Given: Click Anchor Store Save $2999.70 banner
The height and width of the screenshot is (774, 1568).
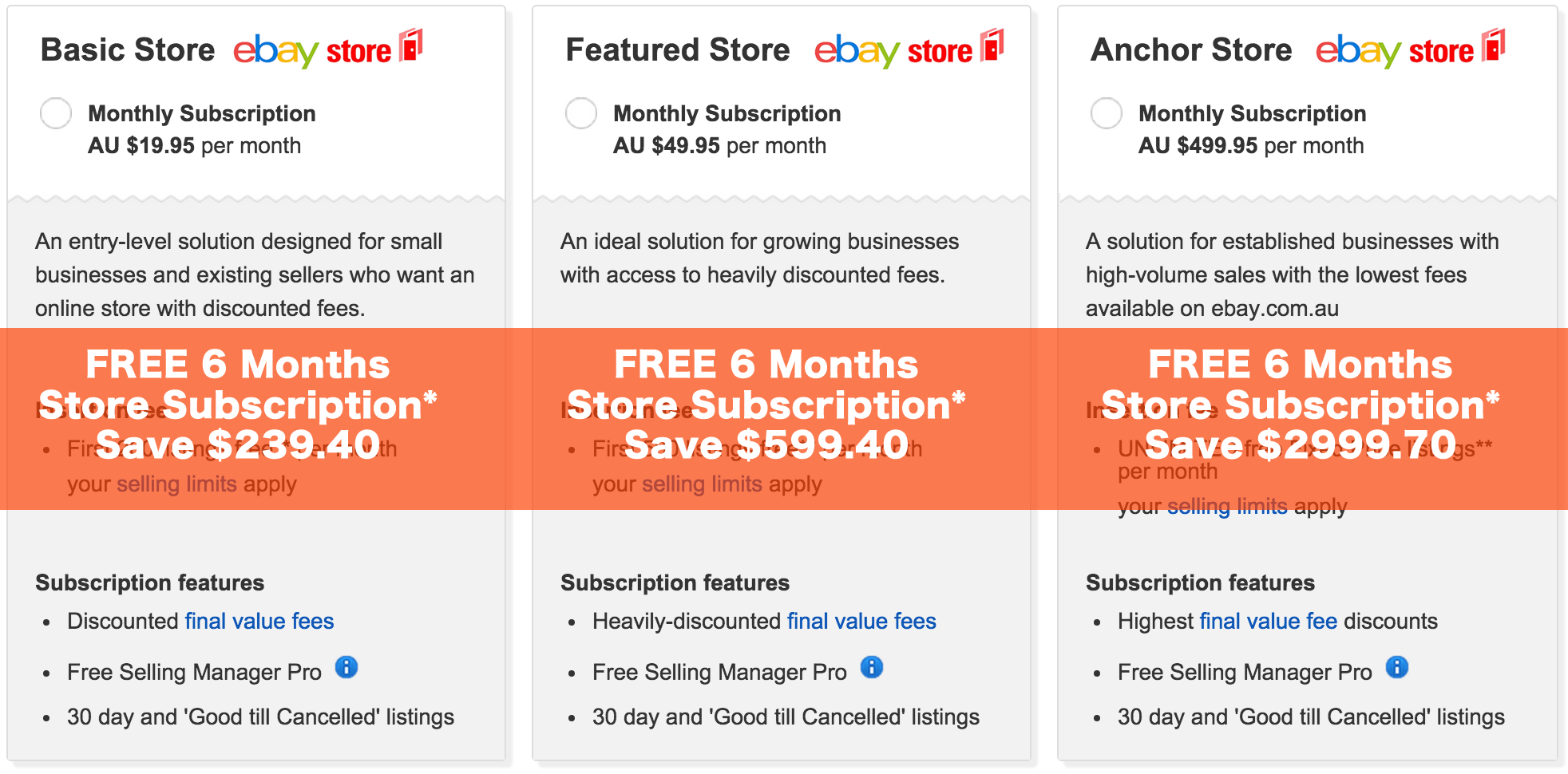Looking at the screenshot, I should coord(1301,444).
